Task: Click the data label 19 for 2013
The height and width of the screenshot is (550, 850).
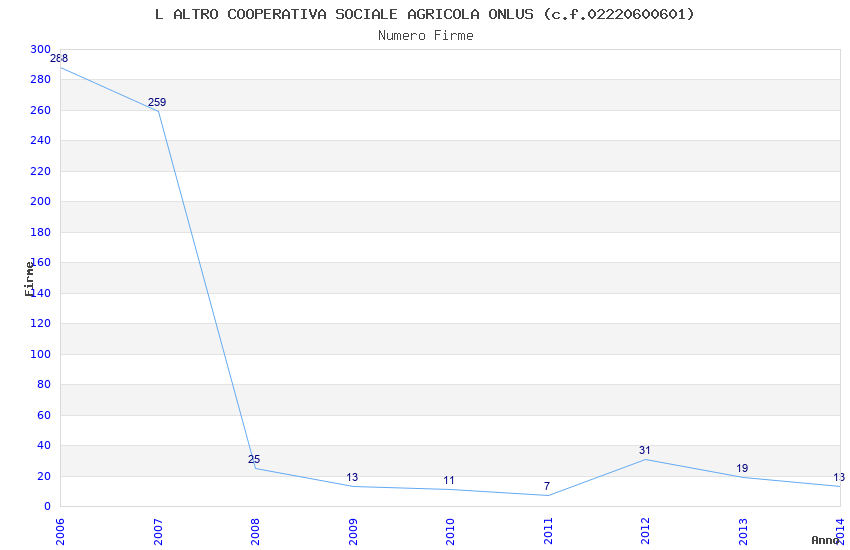Action: (742, 468)
